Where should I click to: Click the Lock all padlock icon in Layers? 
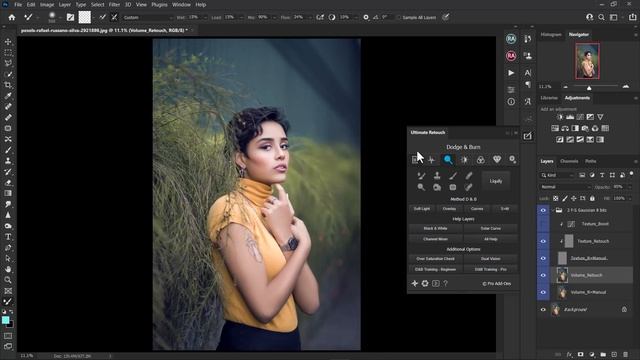tap(592, 198)
